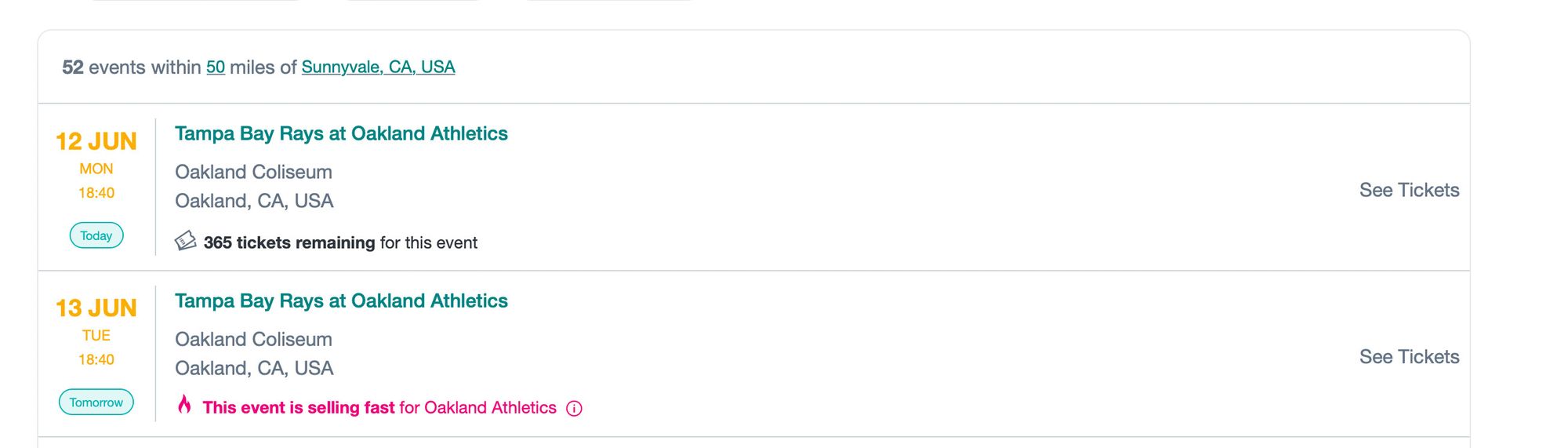Click This event is selling fast text
Image resolution: width=1568 pixels, height=448 pixels.
[x=299, y=408]
